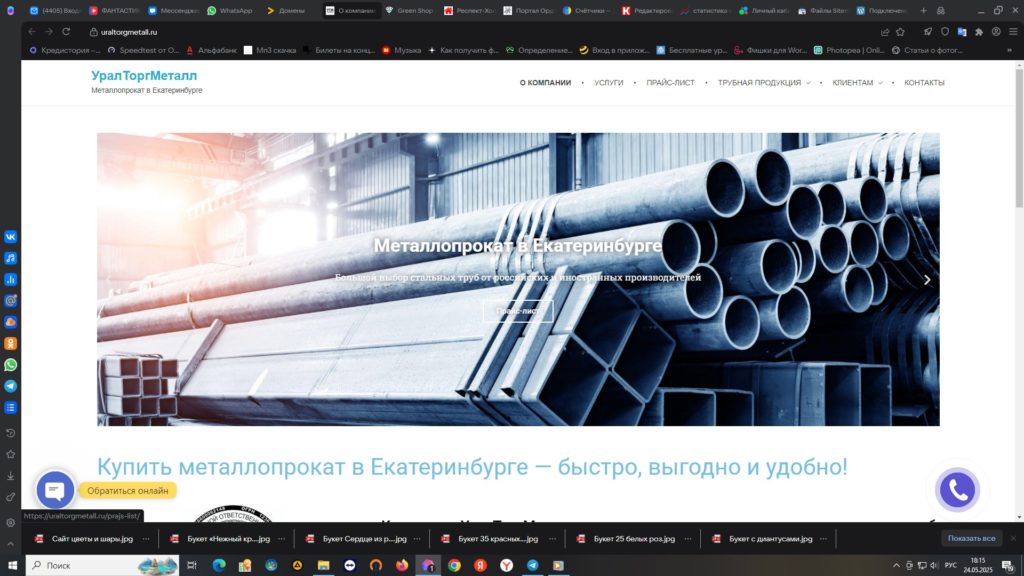1024x576 pixels.
Task: Open the Альфабанк bookmark
Action: click(212, 50)
